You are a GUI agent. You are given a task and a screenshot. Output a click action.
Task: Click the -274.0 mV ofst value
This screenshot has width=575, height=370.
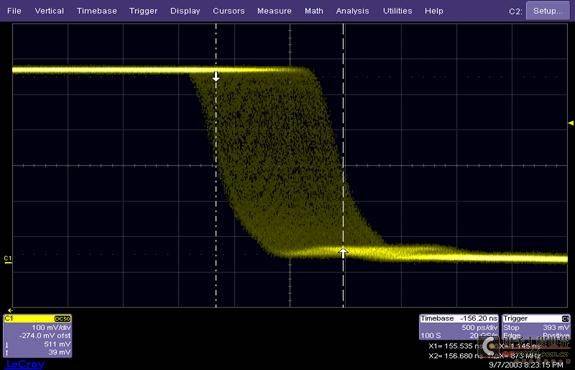[x=45, y=335]
